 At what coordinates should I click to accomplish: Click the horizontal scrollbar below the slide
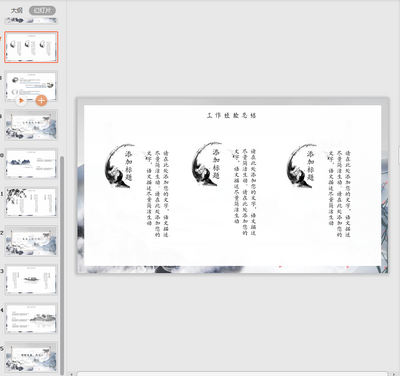click(232, 374)
